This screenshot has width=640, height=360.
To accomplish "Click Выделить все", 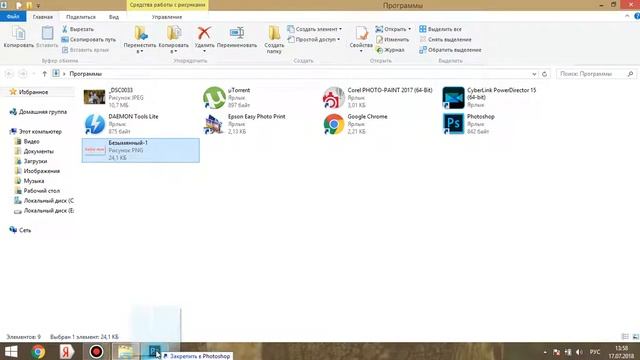I will [x=440, y=29].
